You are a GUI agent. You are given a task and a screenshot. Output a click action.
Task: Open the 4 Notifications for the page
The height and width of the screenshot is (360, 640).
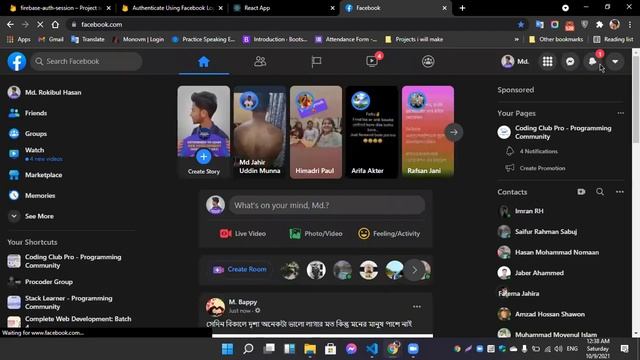538,151
